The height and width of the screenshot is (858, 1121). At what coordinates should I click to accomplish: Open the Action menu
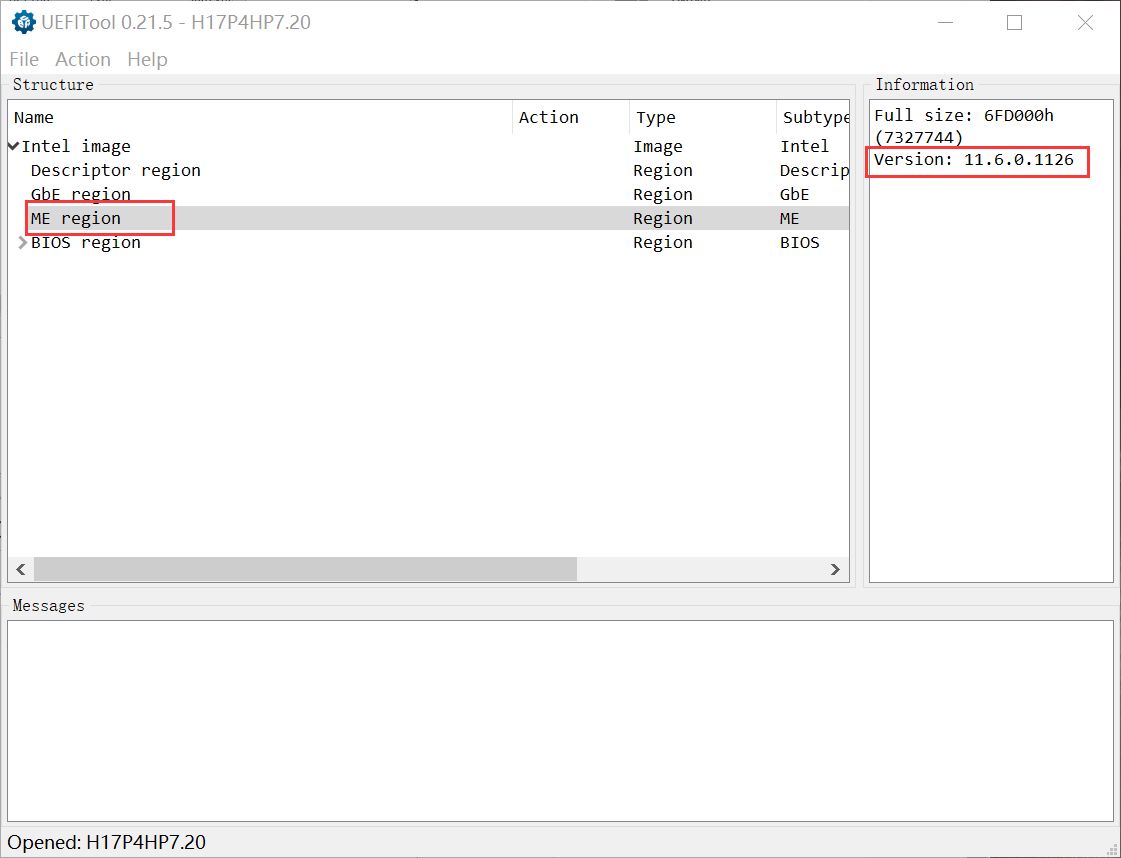point(83,59)
